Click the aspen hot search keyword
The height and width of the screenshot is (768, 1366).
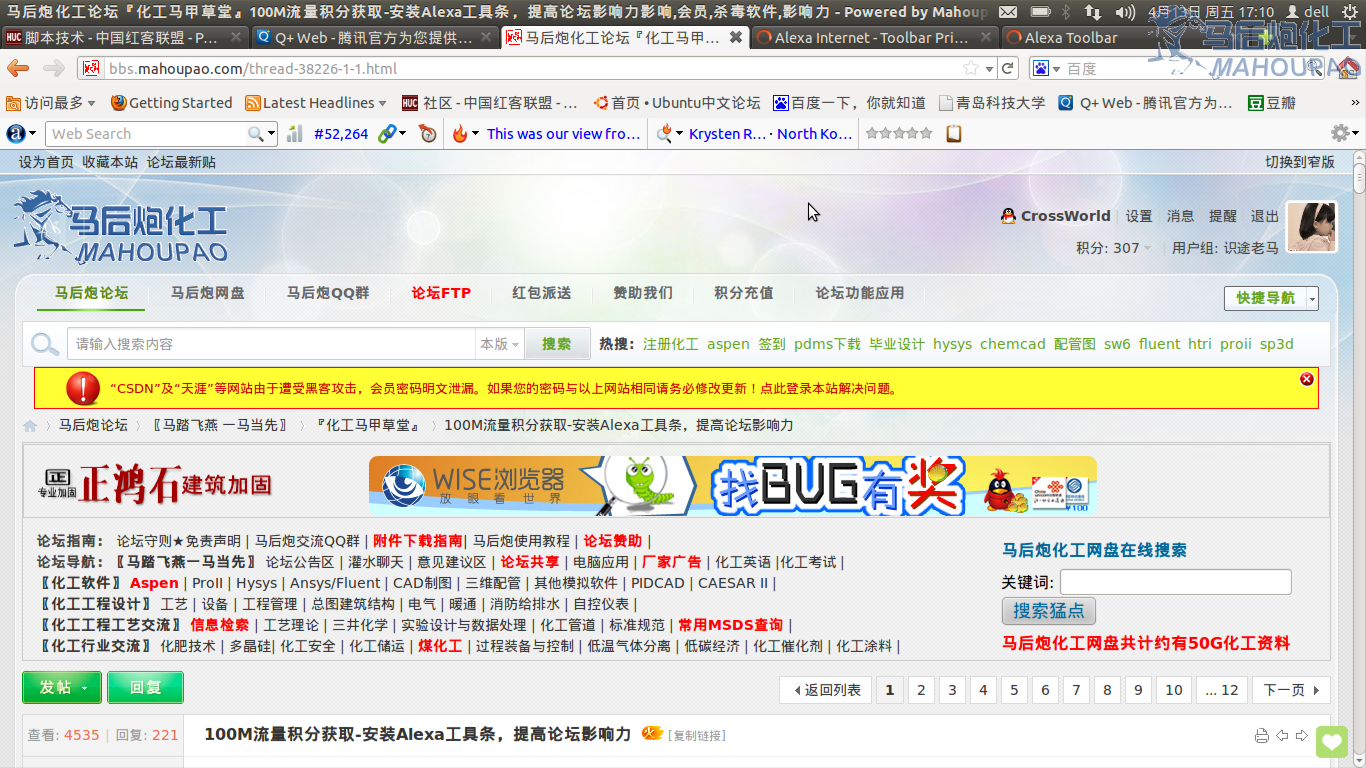[728, 344]
